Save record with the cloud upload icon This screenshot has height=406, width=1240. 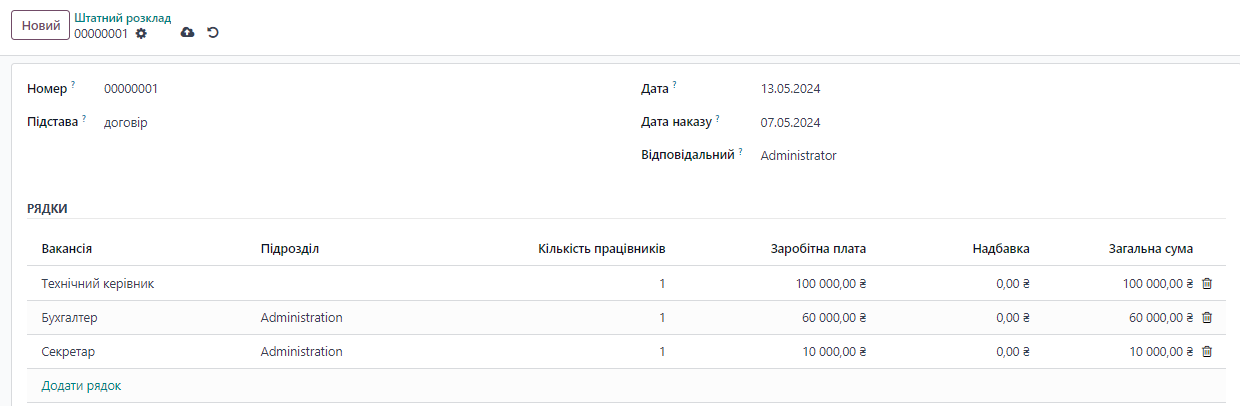[x=187, y=33]
